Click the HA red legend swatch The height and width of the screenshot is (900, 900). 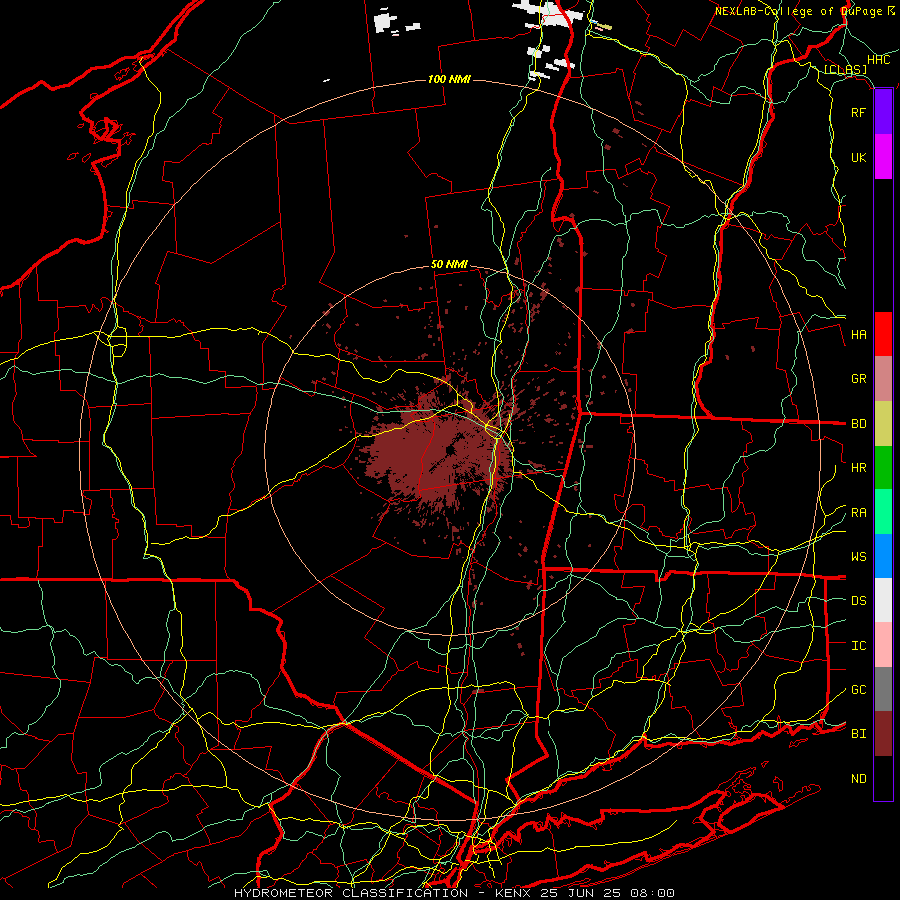[x=883, y=334]
